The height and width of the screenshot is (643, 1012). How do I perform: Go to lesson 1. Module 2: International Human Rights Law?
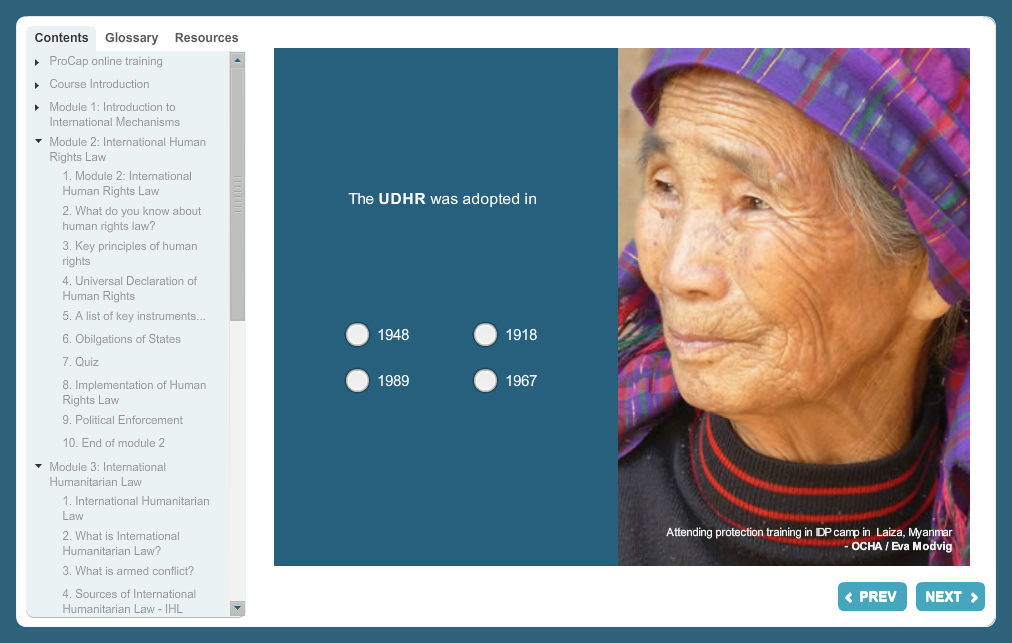[126, 183]
